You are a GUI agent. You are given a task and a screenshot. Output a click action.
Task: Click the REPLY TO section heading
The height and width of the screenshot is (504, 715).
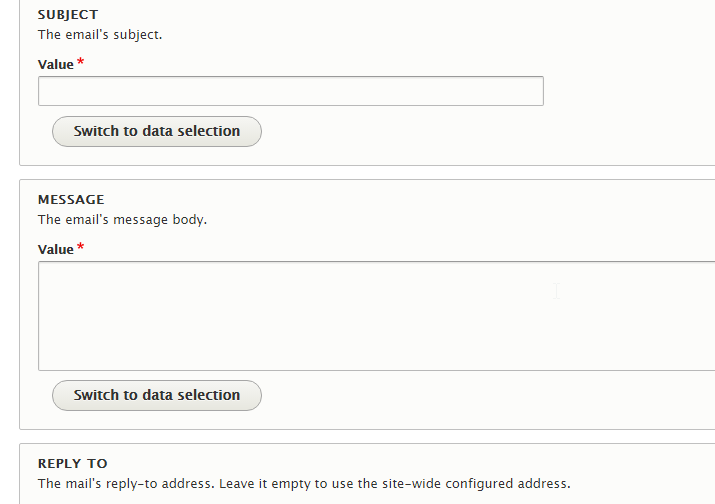72,463
